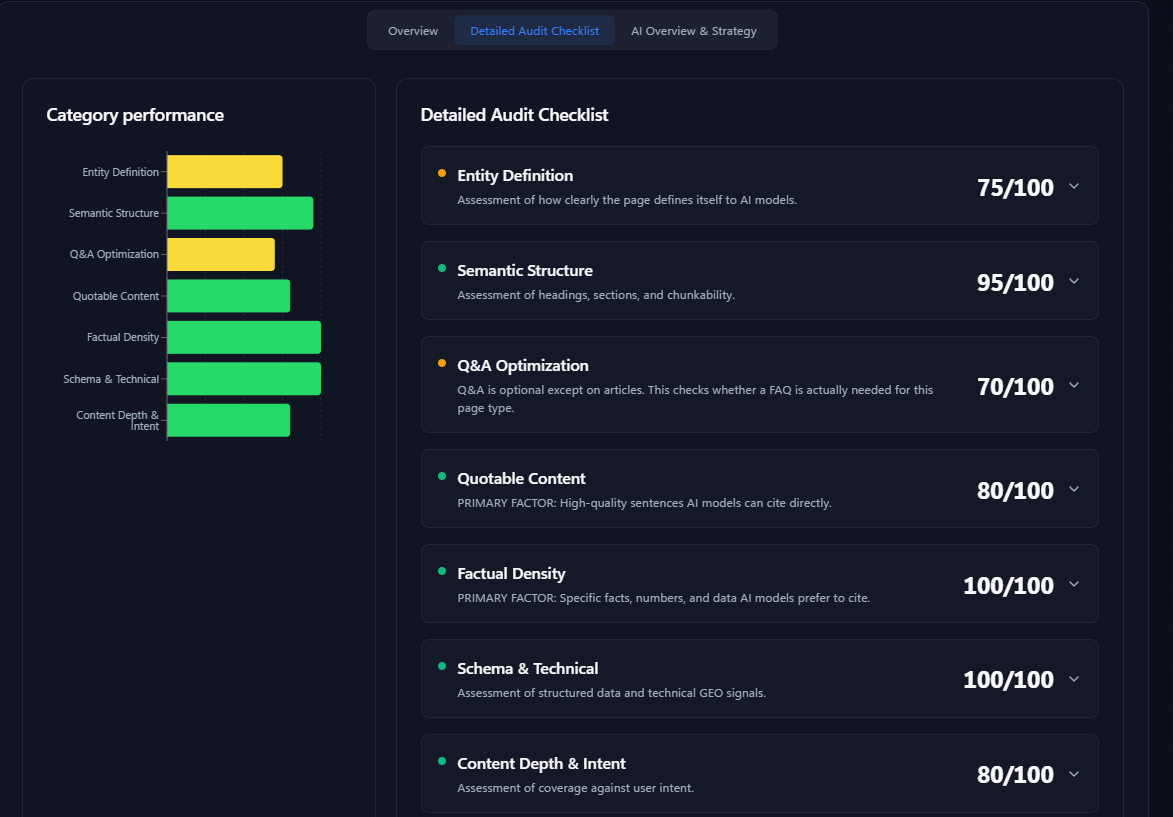Click the 80/100 score for Content Depth & Intent
The image size is (1173, 817).
(1015, 774)
